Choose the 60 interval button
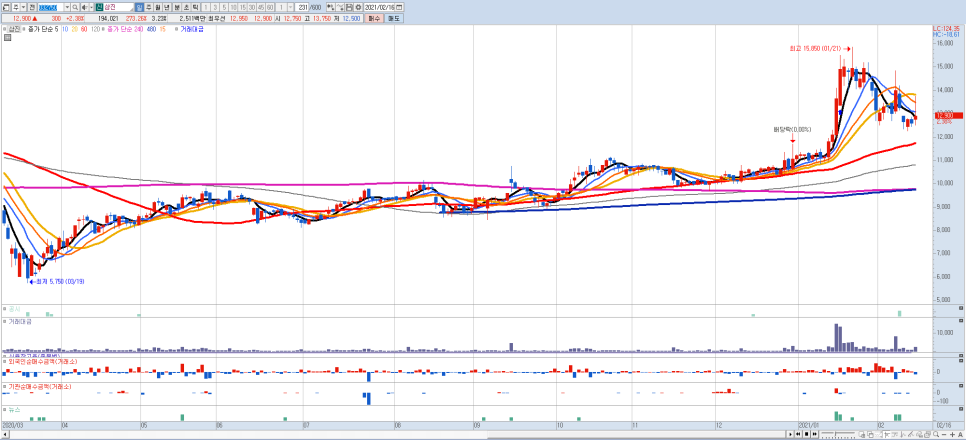The height and width of the screenshot is (440, 966). pyautogui.click(x=270, y=7)
